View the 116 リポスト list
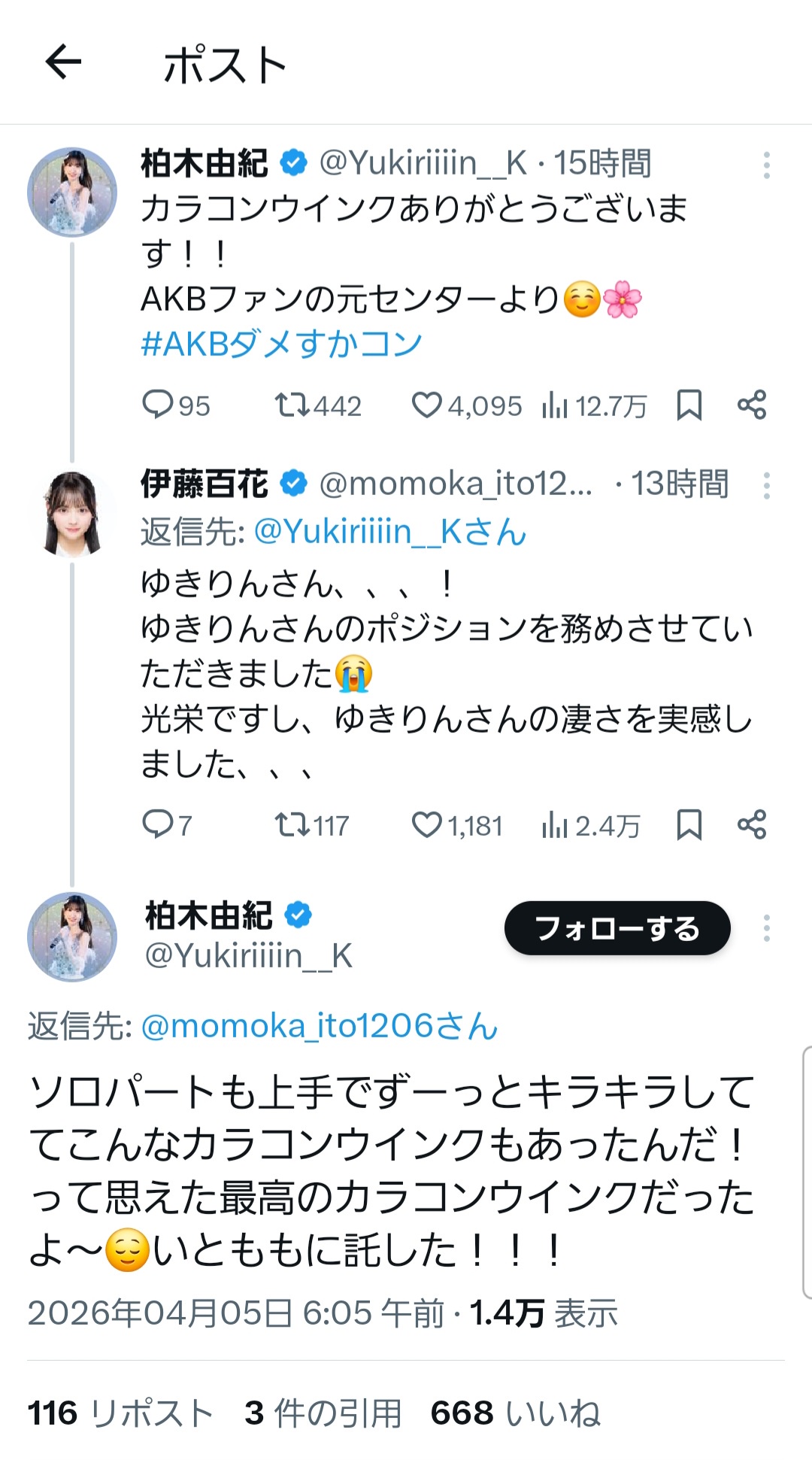This screenshot has width=812, height=1460. [120, 1413]
